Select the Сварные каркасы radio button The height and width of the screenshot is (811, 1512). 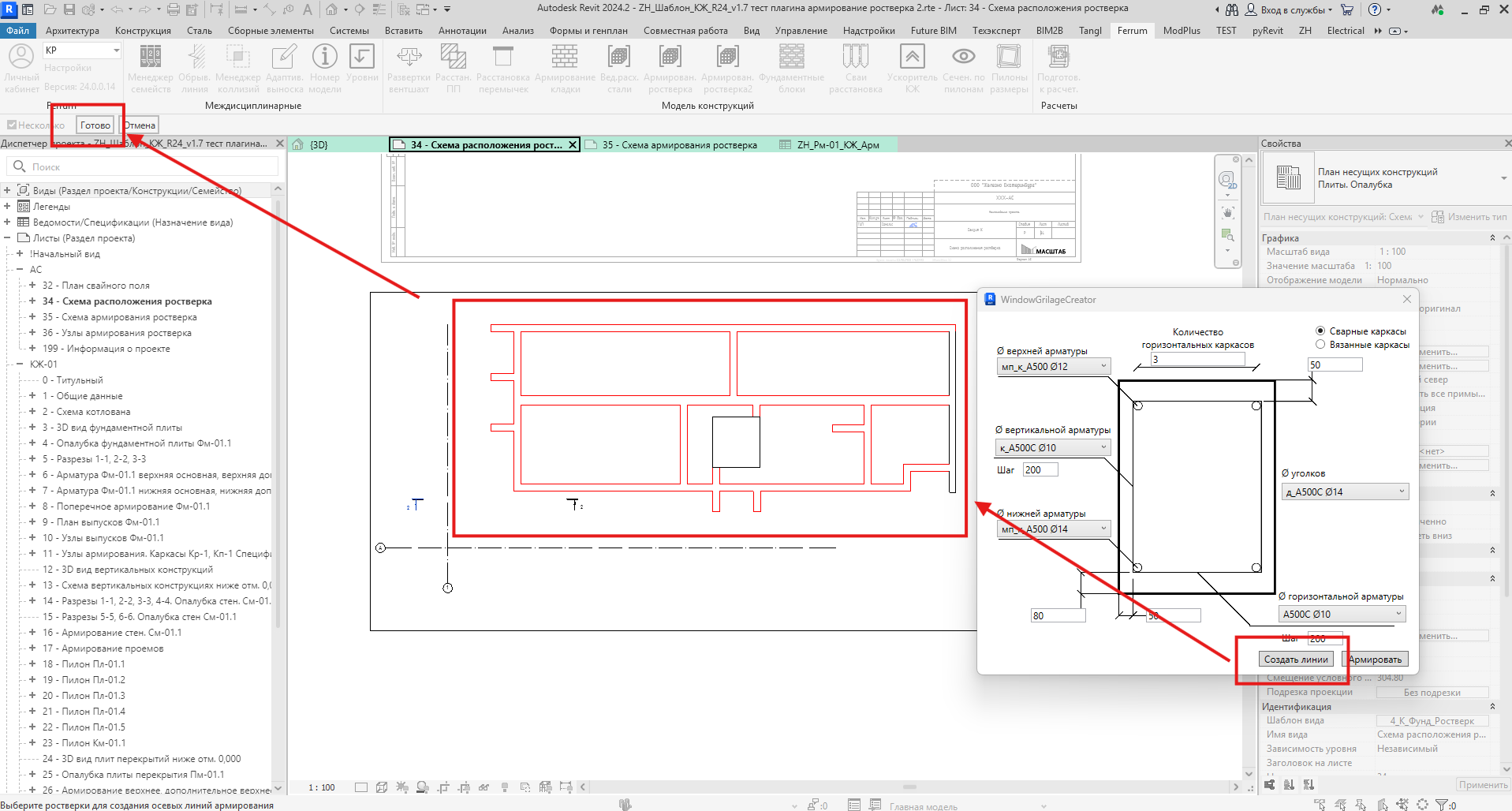(x=1320, y=331)
